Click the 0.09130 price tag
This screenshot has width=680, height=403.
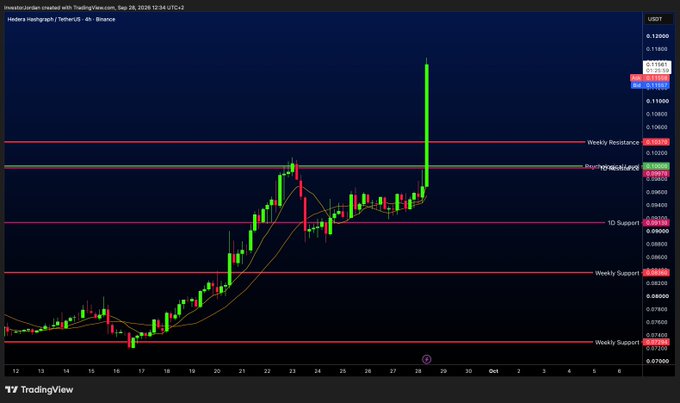[656, 223]
